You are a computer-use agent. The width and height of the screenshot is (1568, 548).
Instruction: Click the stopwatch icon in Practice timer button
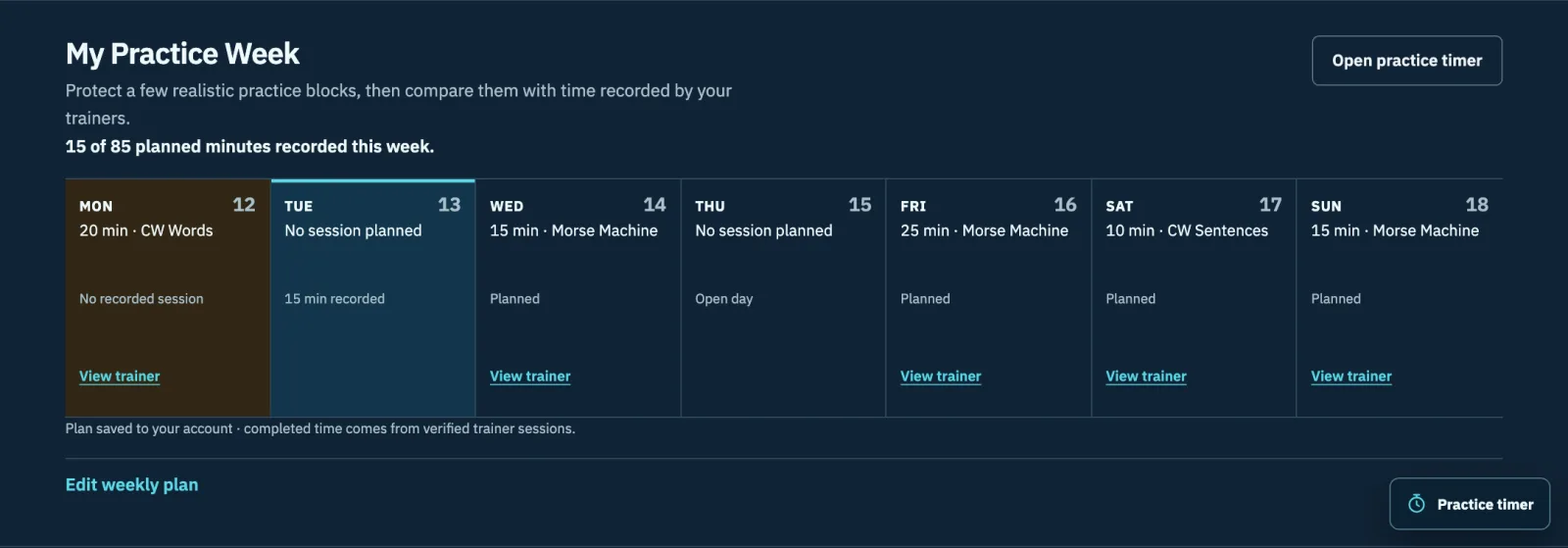[x=1416, y=504]
